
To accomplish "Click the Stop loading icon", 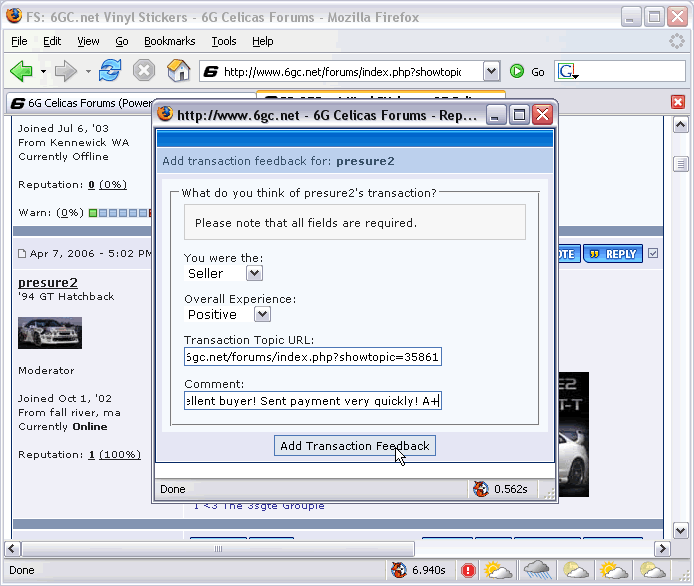I will click(144, 71).
